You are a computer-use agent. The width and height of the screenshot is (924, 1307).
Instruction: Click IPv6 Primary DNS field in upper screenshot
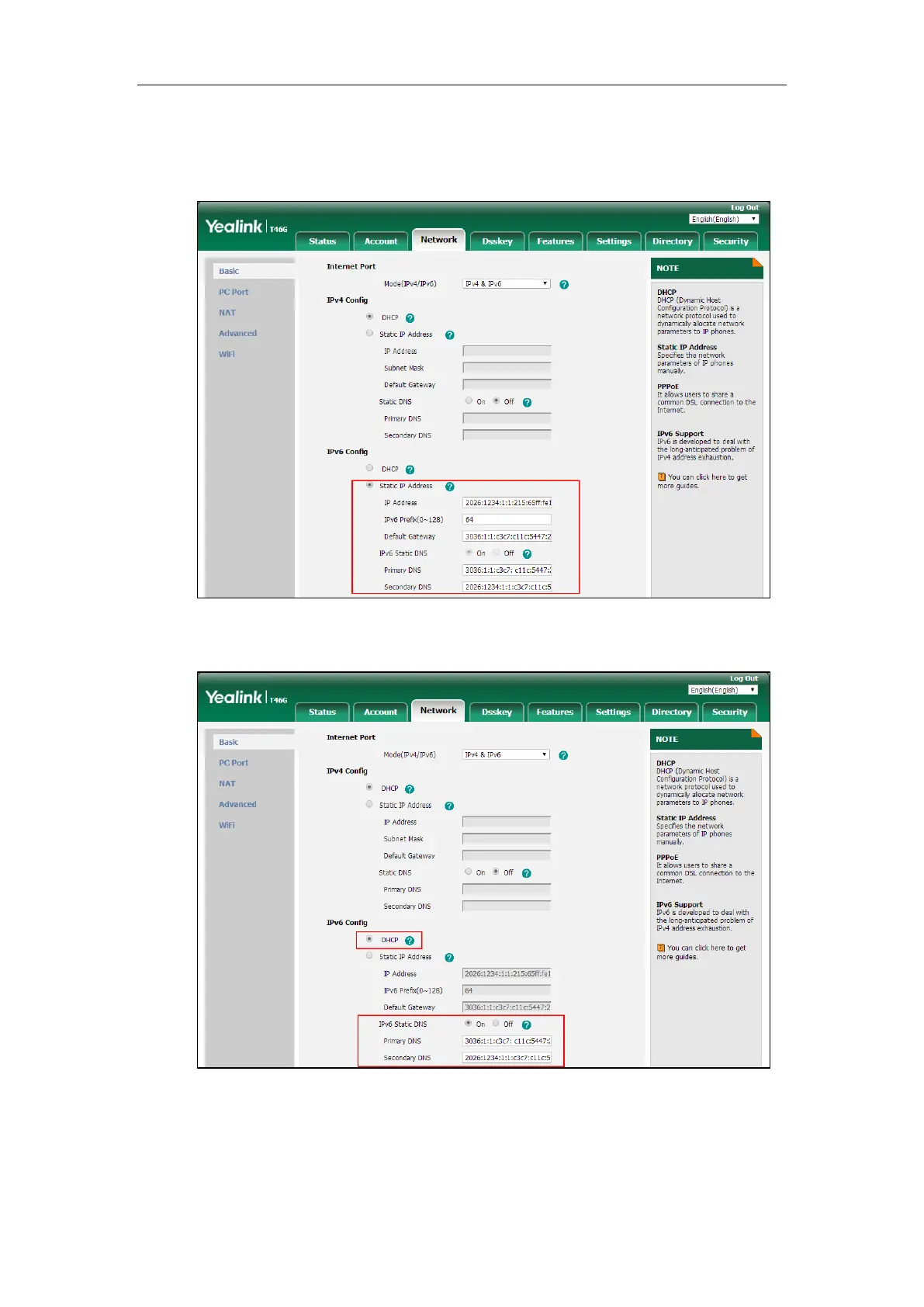[507, 570]
